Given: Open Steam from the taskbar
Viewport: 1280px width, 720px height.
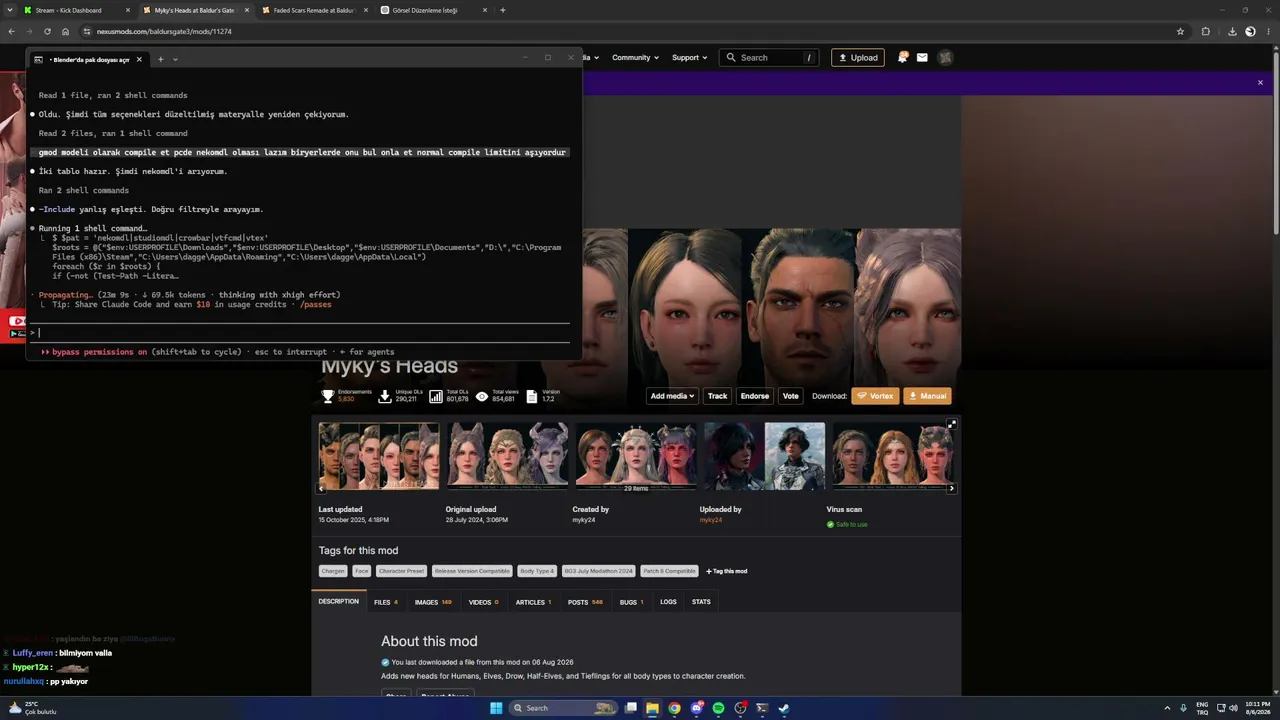Looking at the screenshot, I should (784, 708).
